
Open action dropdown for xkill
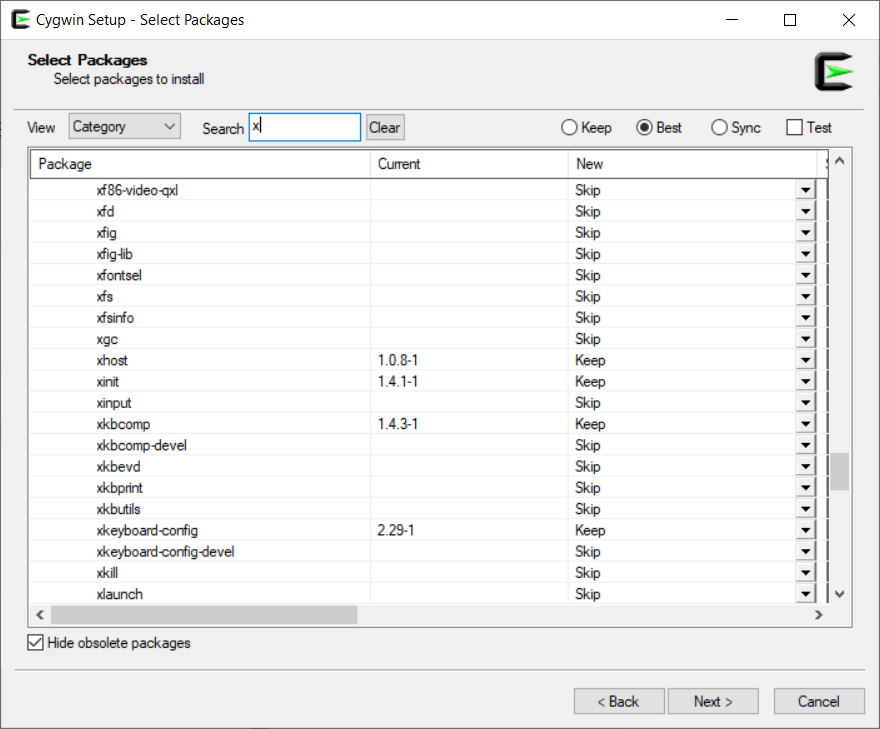click(805, 573)
